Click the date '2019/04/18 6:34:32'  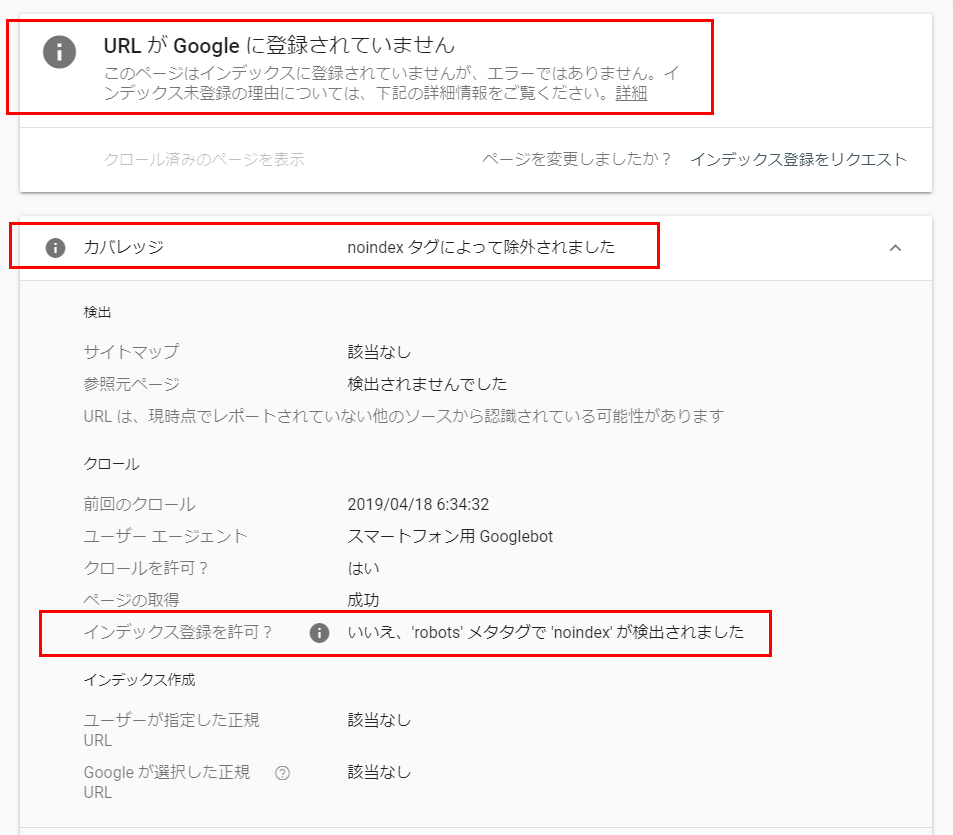tap(418, 504)
